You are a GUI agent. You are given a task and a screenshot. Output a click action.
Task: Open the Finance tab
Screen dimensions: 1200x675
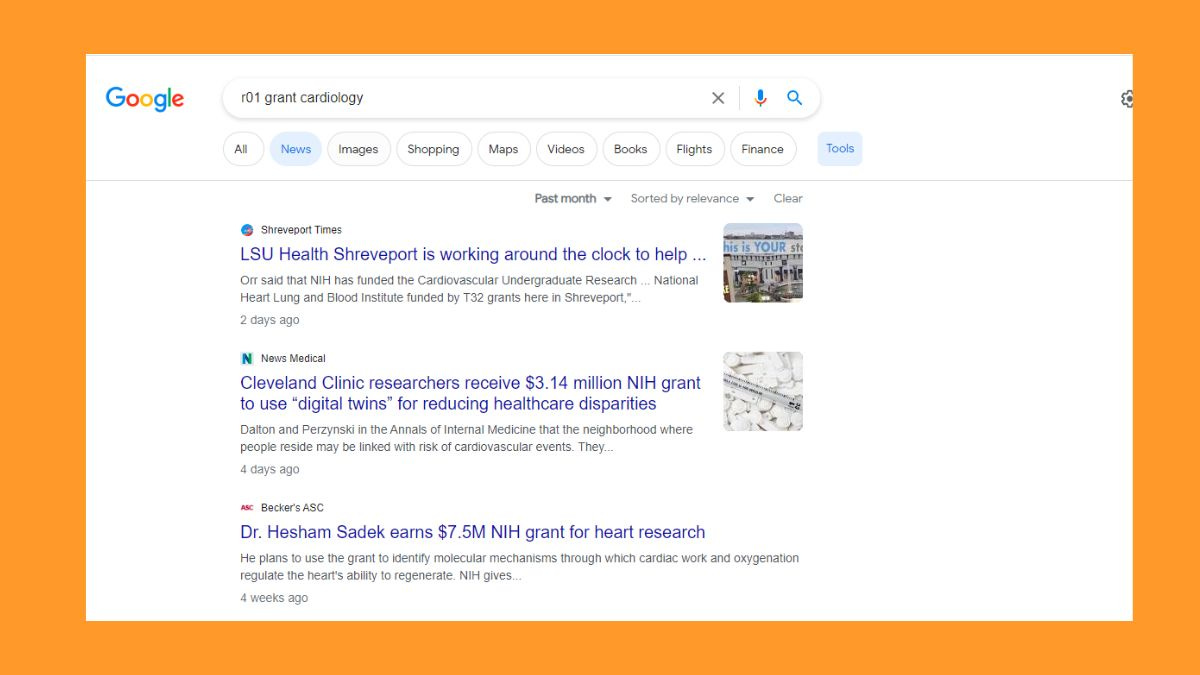pyautogui.click(x=763, y=149)
